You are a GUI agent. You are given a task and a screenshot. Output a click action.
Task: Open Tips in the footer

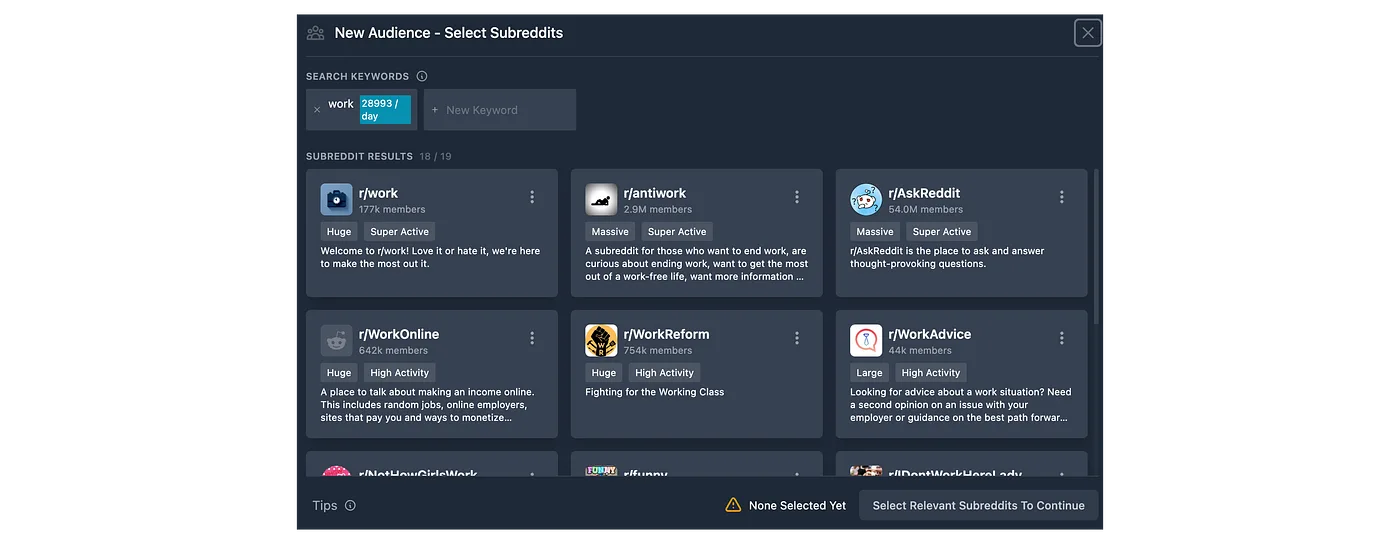coord(325,506)
